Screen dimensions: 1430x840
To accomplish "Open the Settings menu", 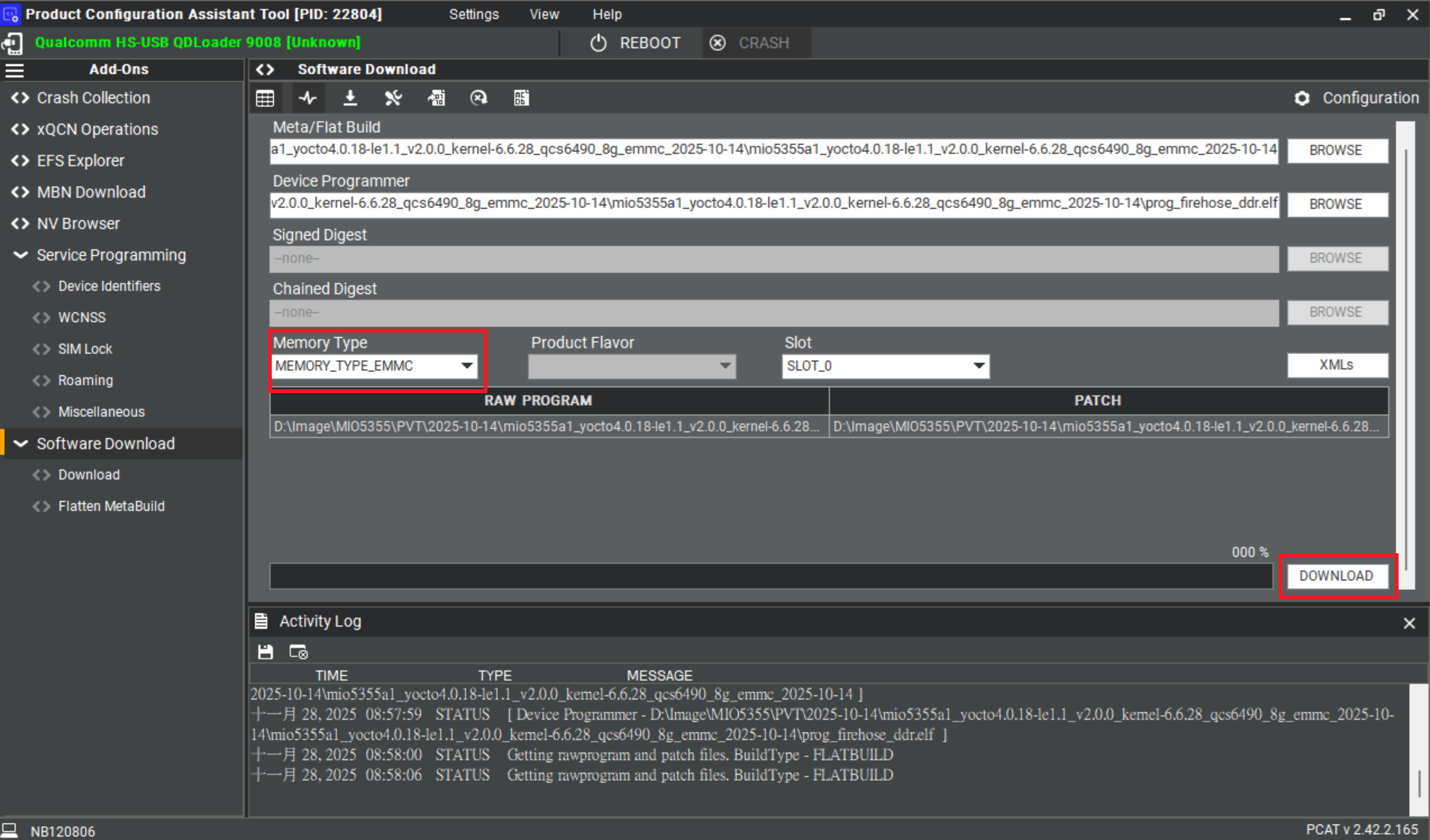I will click(x=473, y=14).
